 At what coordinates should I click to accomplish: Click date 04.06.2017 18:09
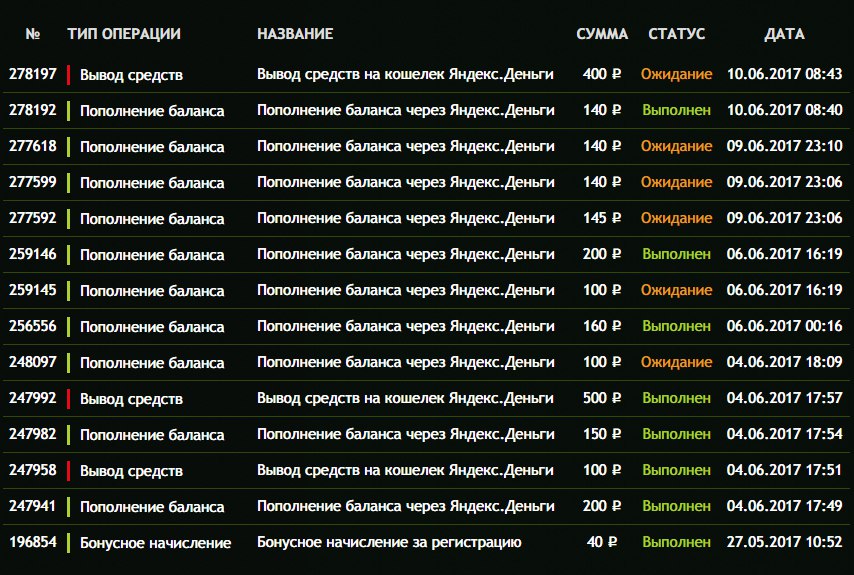(x=784, y=362)
